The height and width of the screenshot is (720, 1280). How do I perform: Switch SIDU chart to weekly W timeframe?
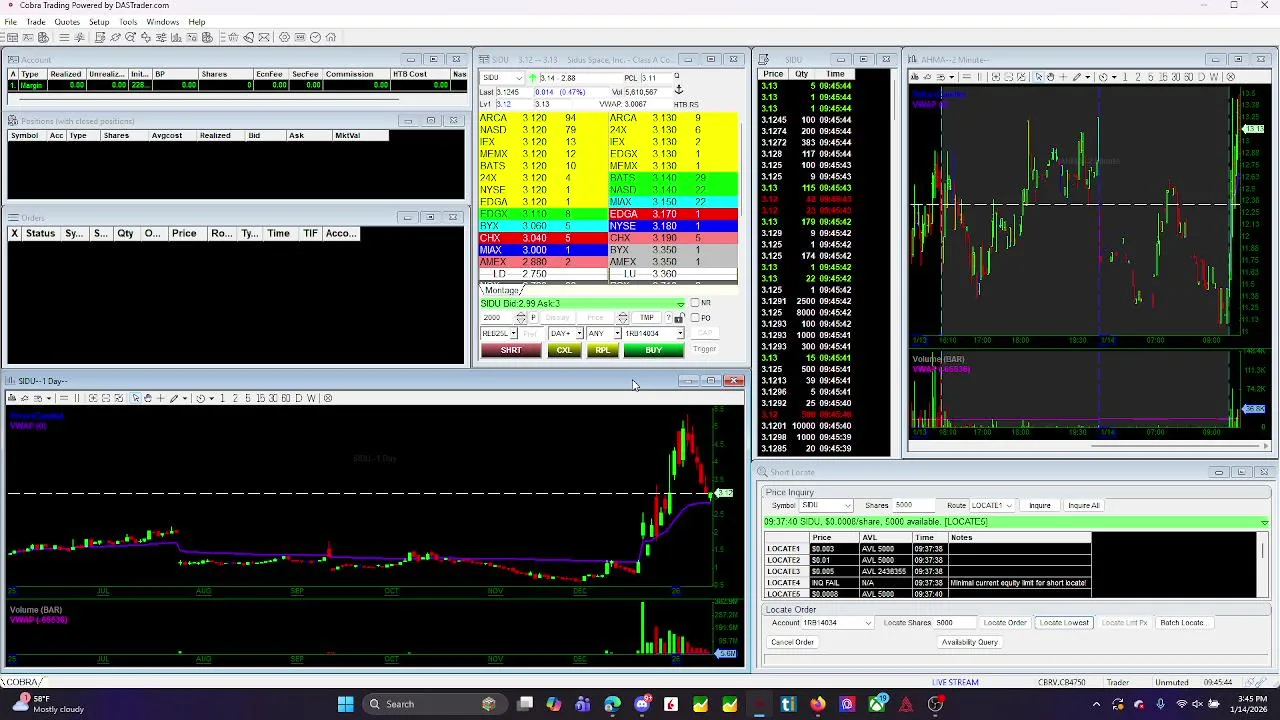pyautogui.click(x=311, y=398)
